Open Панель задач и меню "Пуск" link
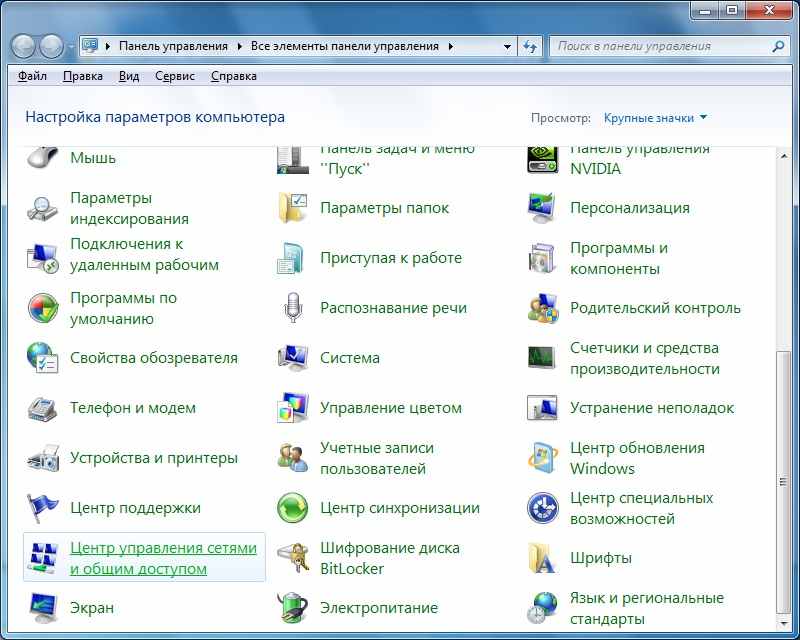 (x=397, y=159)
